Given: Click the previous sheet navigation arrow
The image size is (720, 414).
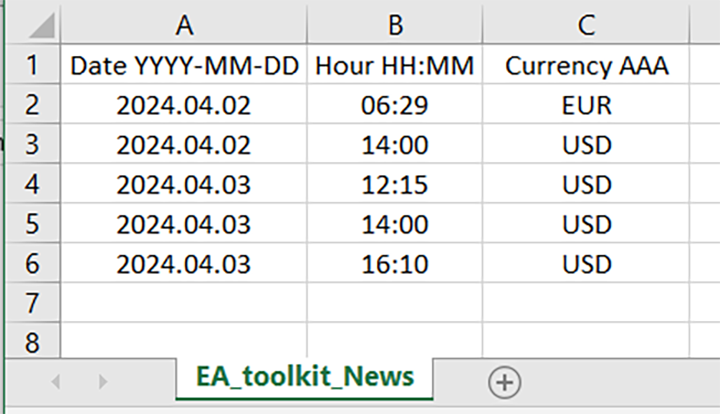Looking at the screenshot, I should [x=56, y=381].
